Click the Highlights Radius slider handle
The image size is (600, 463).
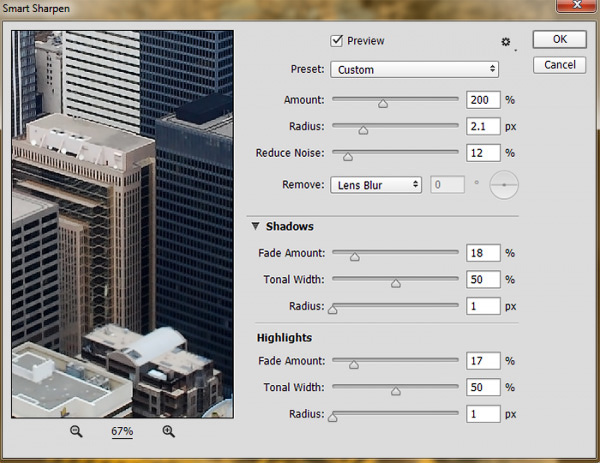333,418
